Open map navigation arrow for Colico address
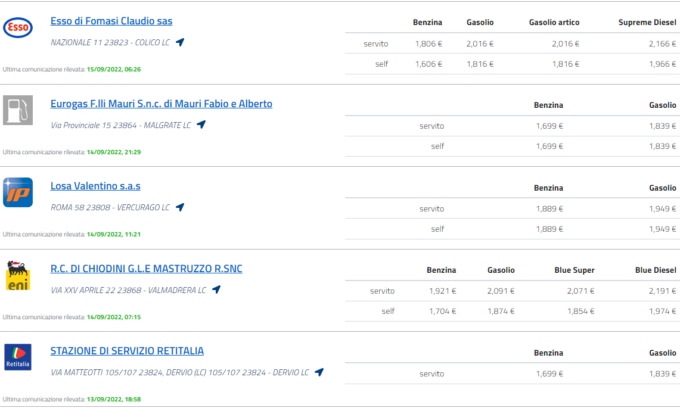 pos(180,42)
